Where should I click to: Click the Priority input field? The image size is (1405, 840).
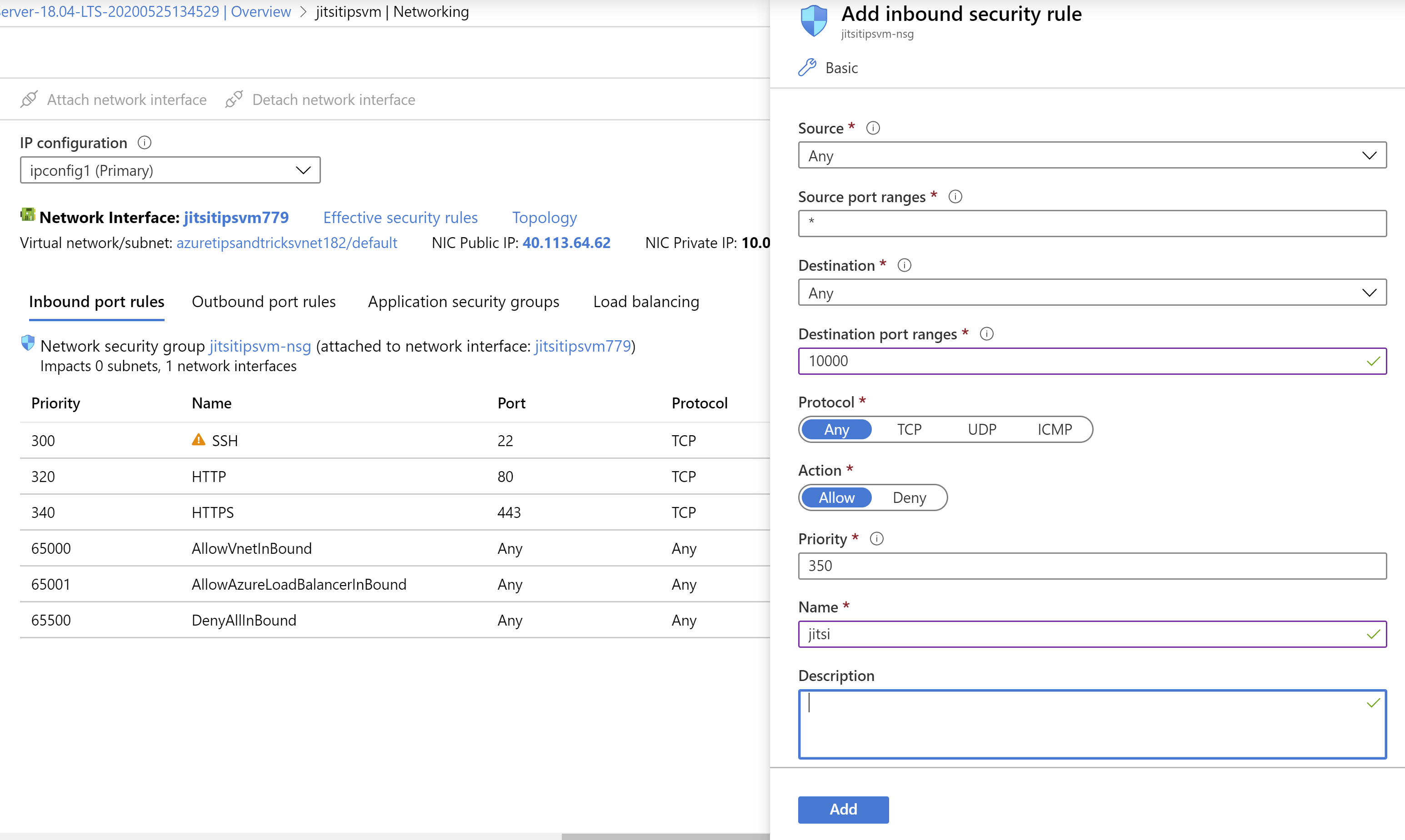[1092, 566]
